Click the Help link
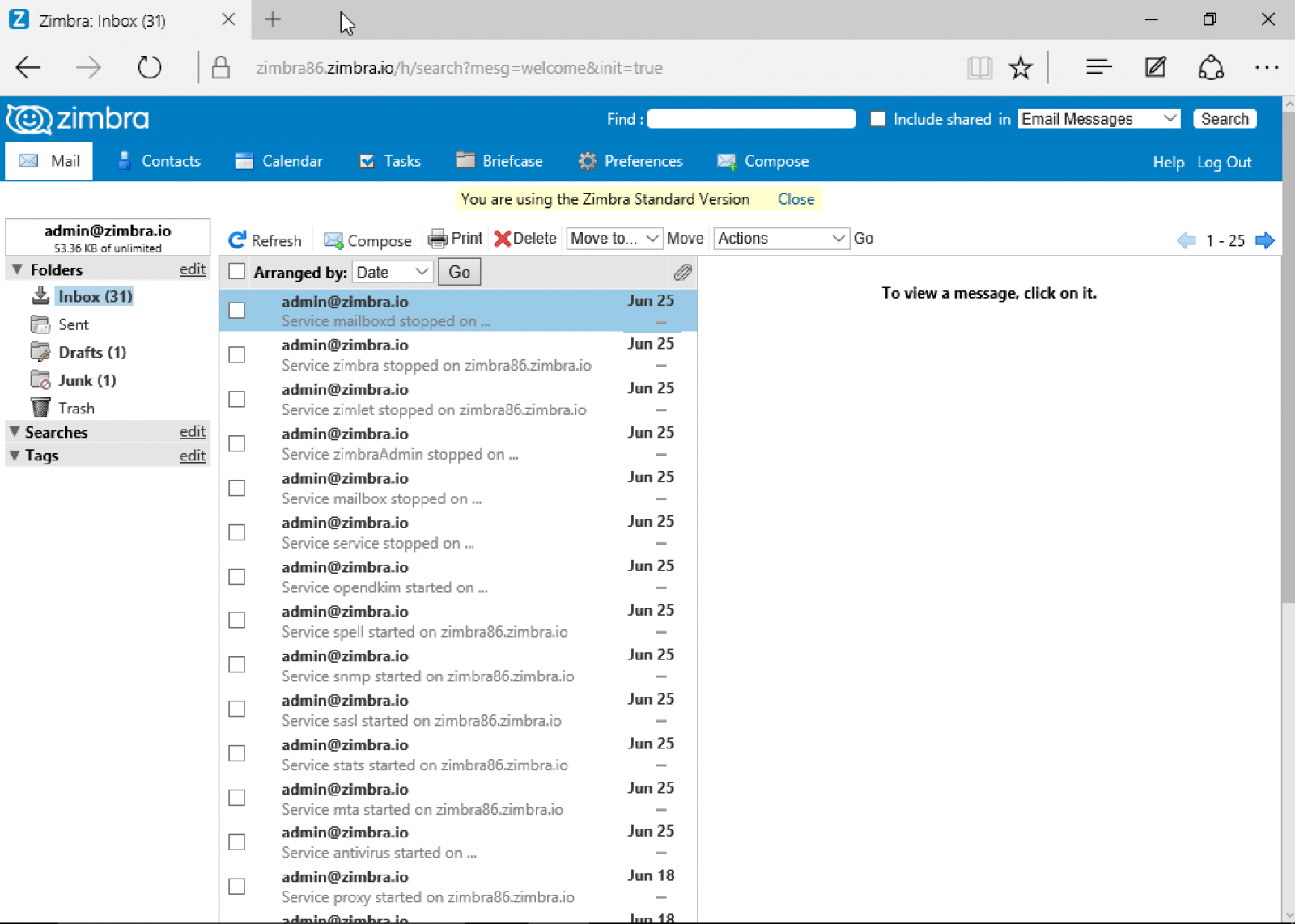The width and height of the screenshot is (1295, 924). pos(1169,162)
